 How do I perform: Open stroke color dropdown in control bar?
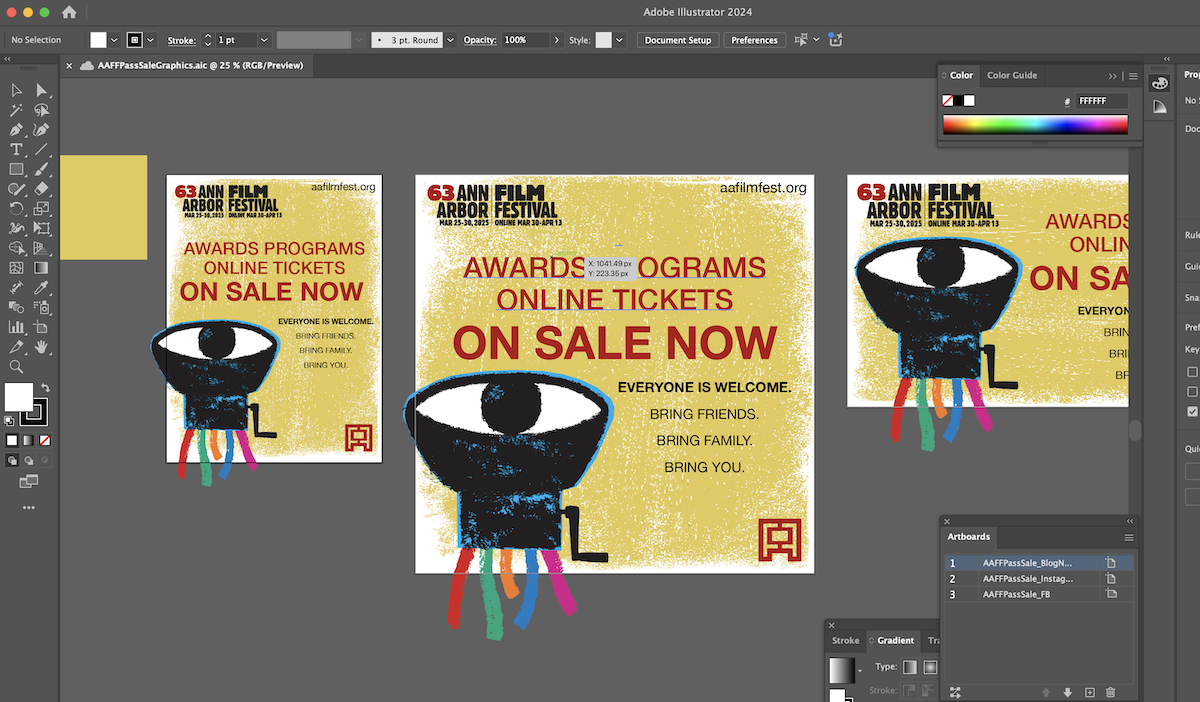pyautogui.click(x=151, y=40)
